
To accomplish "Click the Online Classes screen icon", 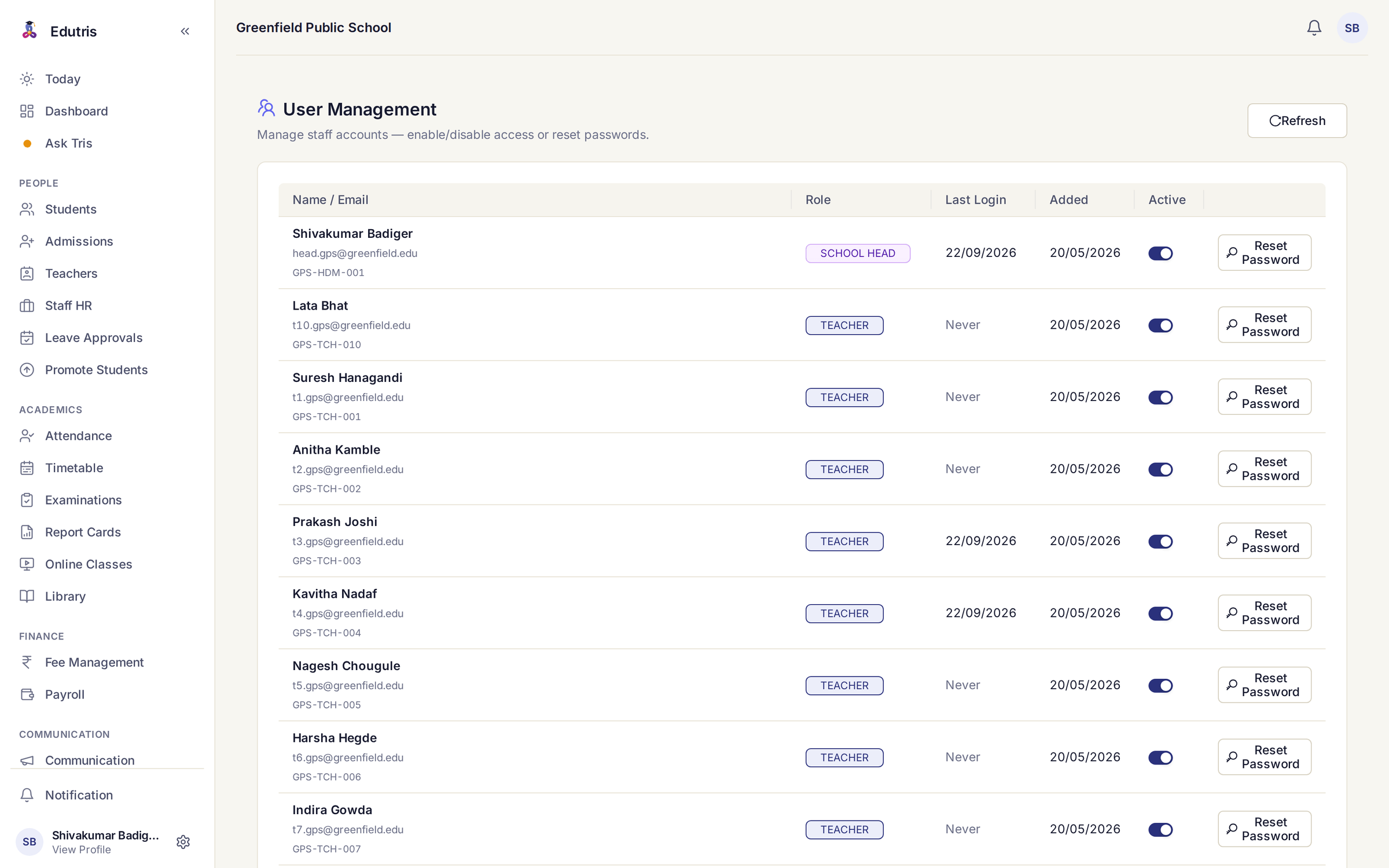I will [x=27, y=564].
